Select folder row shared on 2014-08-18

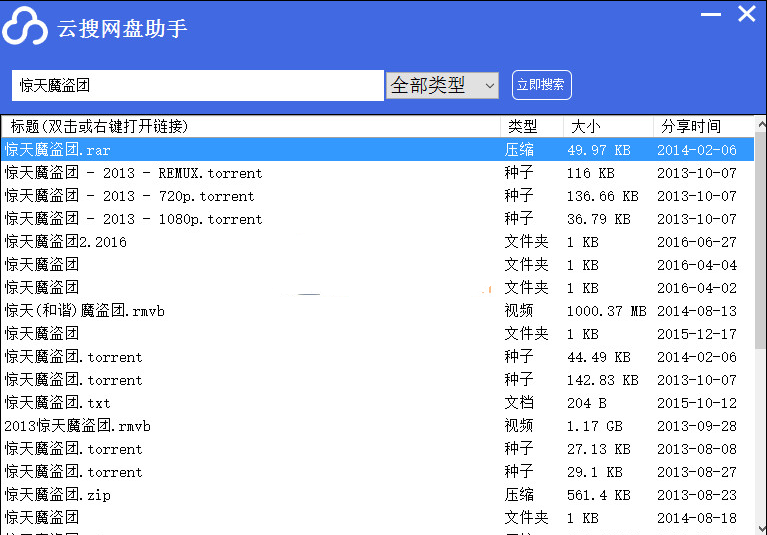point(377,517)
